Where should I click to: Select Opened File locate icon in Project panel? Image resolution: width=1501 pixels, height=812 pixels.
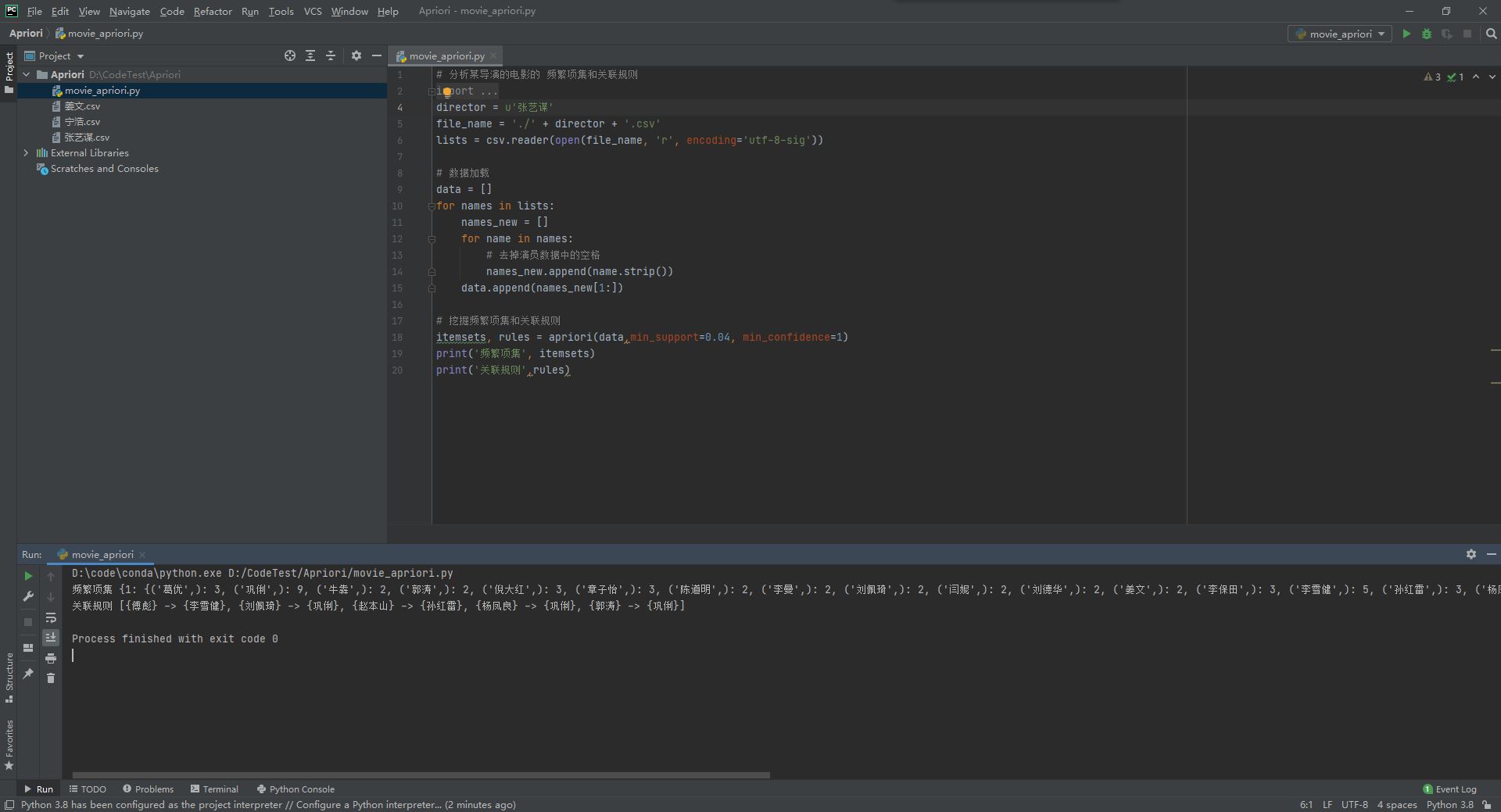coord(290,55)
